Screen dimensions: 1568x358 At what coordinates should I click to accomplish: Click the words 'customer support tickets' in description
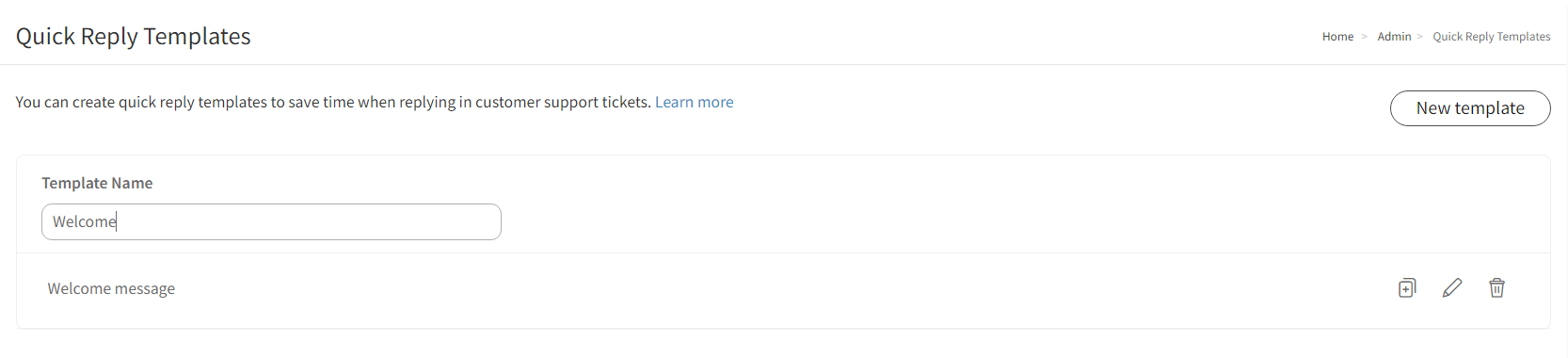tap(562, 102)
